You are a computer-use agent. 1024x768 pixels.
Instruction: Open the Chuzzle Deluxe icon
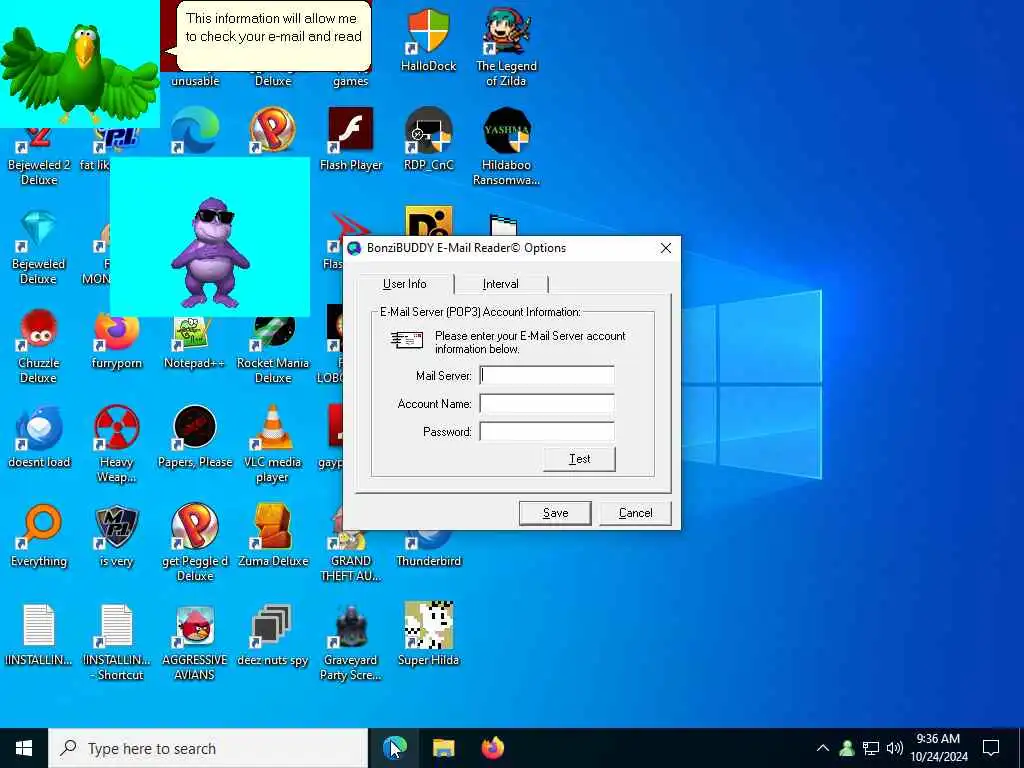point(39,345)
